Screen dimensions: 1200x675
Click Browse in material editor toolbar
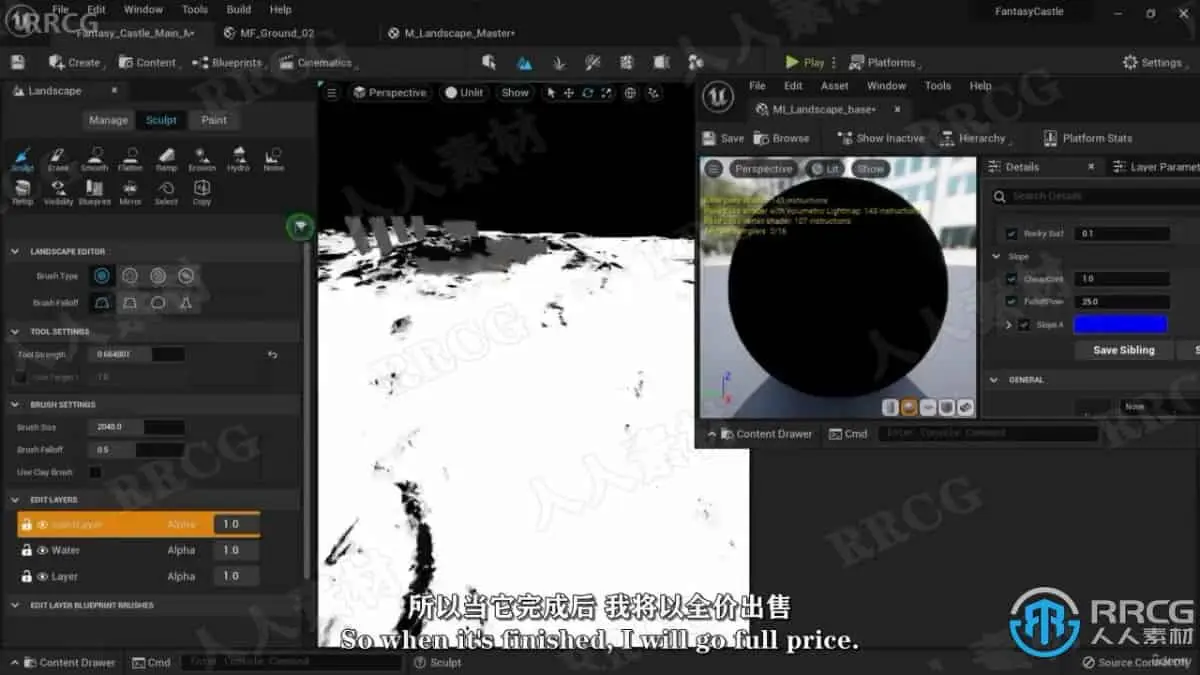pyautogui.click(x=782, y=138)
